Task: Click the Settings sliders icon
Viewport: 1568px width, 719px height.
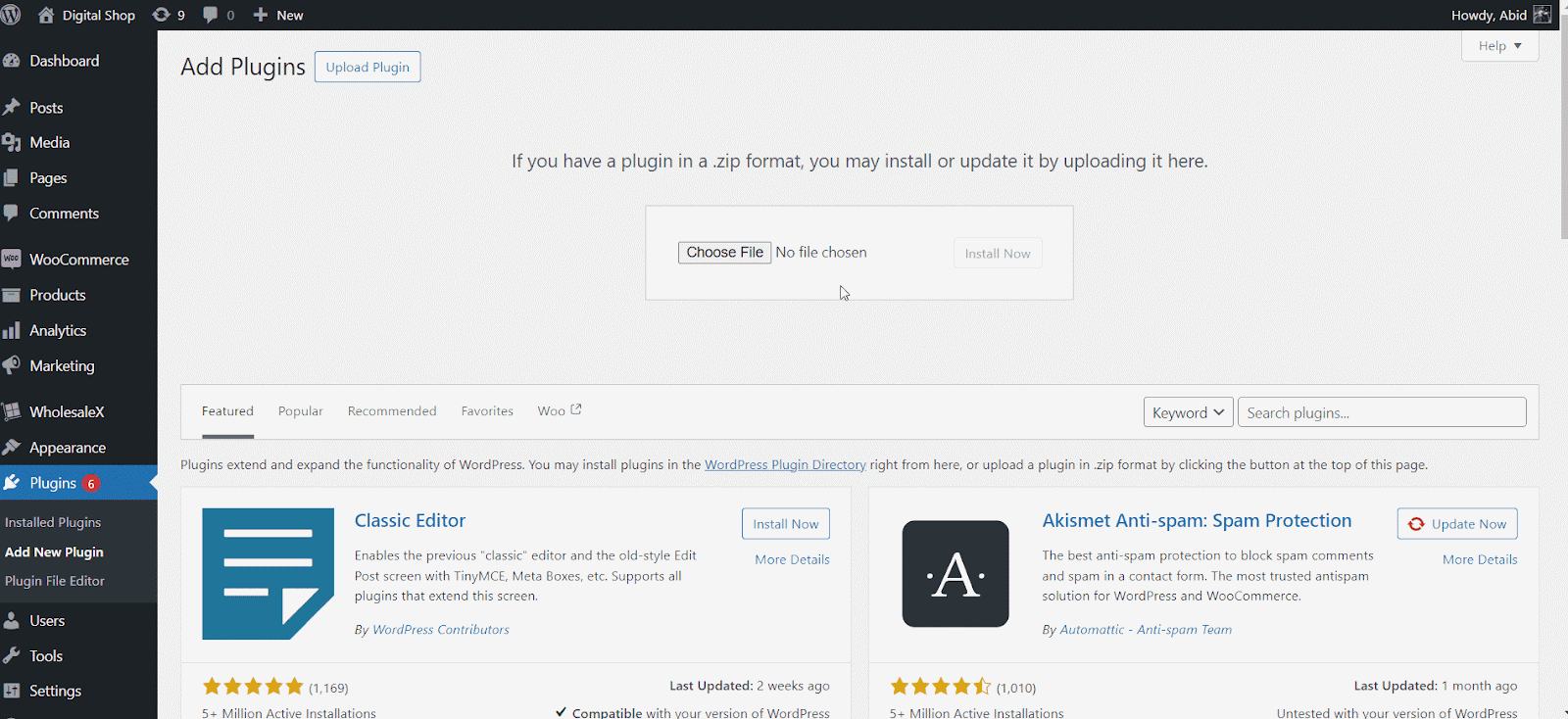Action: tap(12, 691)
